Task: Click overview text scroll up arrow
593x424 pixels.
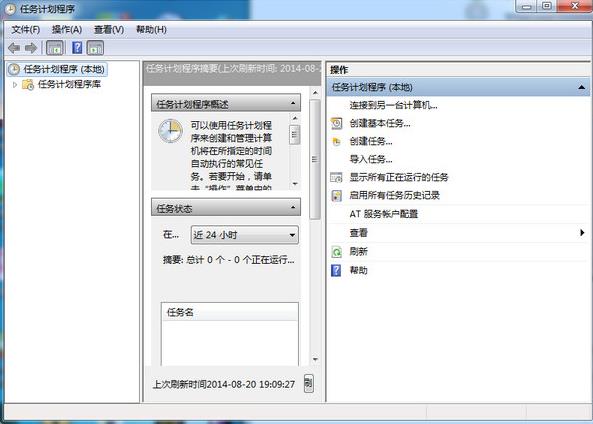Action: (x=295, y=118)
